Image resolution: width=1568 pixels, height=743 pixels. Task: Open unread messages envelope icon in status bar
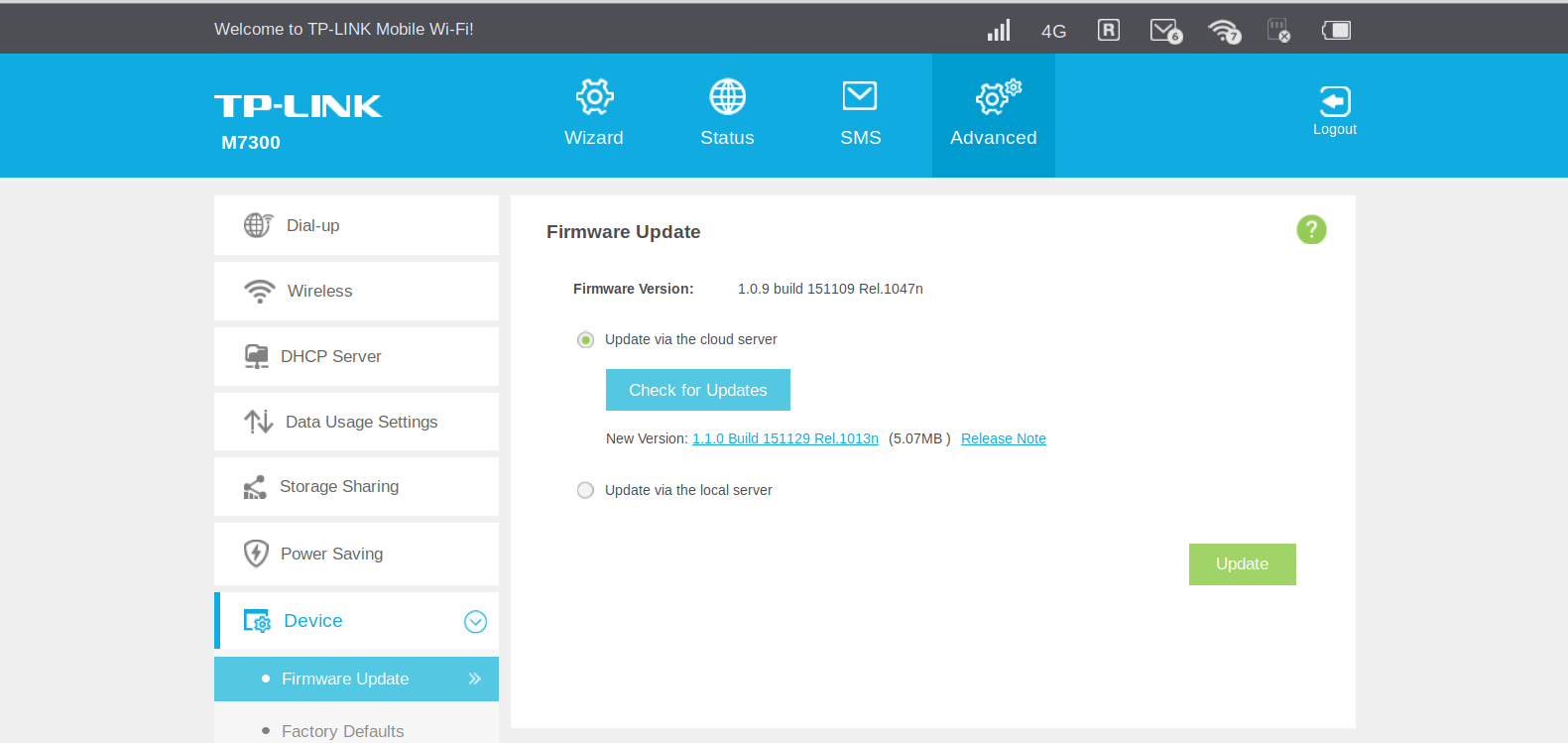coord(1165,32)
